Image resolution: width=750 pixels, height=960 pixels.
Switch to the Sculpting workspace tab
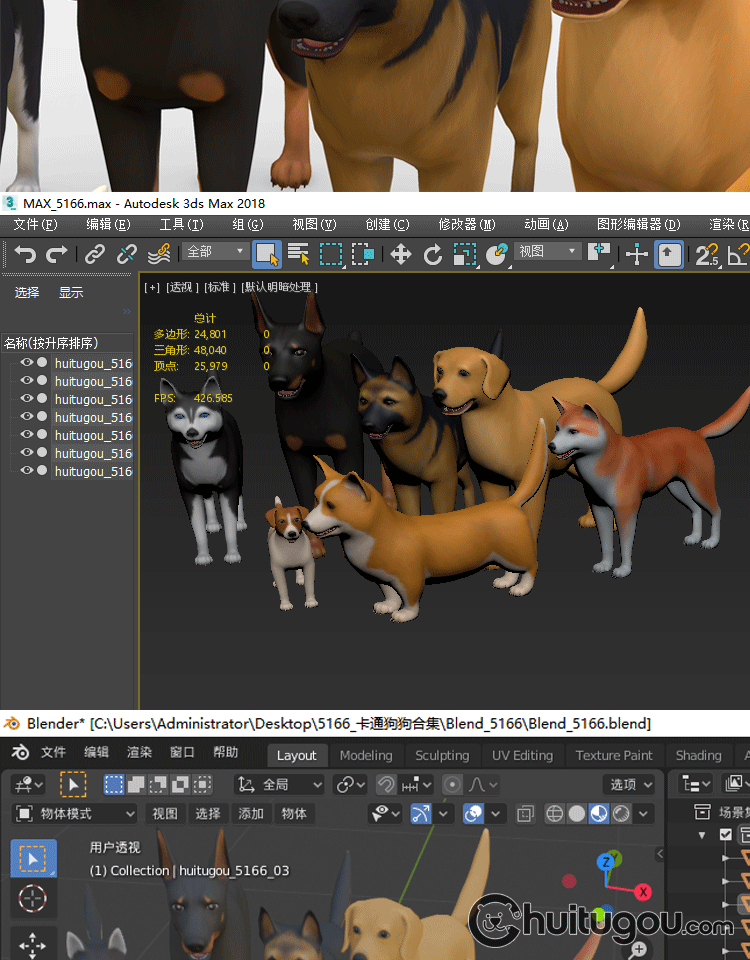click(x=442, y=756)
